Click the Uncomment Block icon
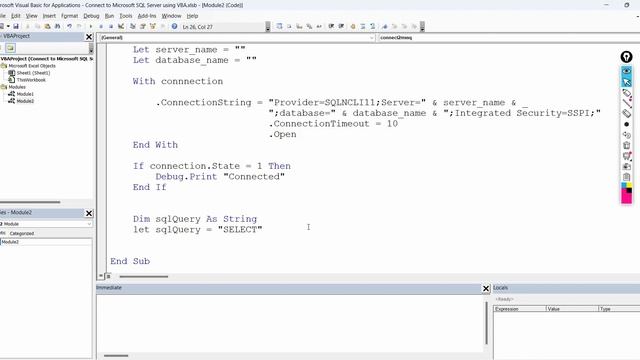Image resolution: width=640 pixels, height=360 pixels. click(x=373, y=26)
